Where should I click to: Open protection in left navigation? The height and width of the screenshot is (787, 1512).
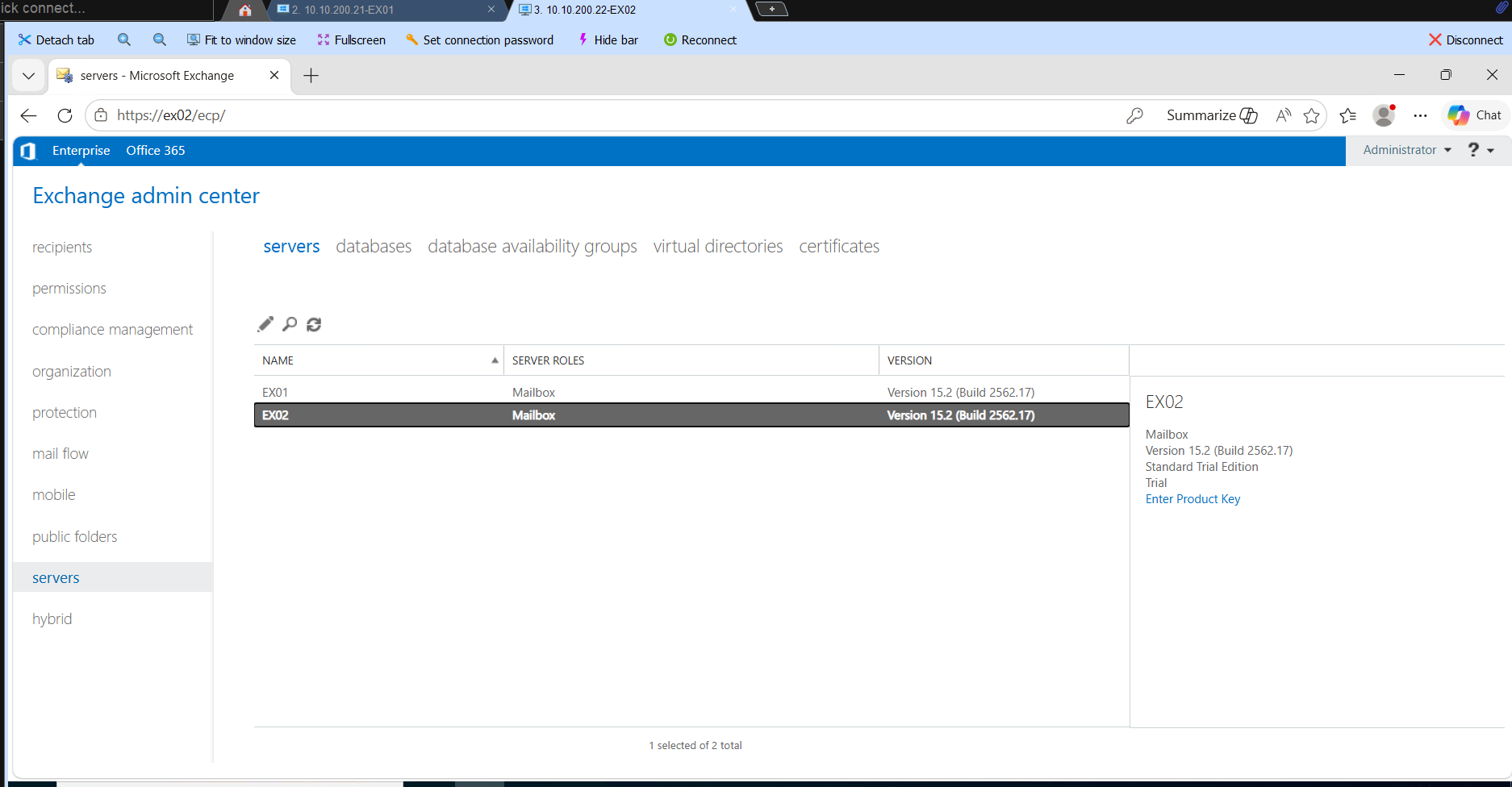click(x=65, y=412)
